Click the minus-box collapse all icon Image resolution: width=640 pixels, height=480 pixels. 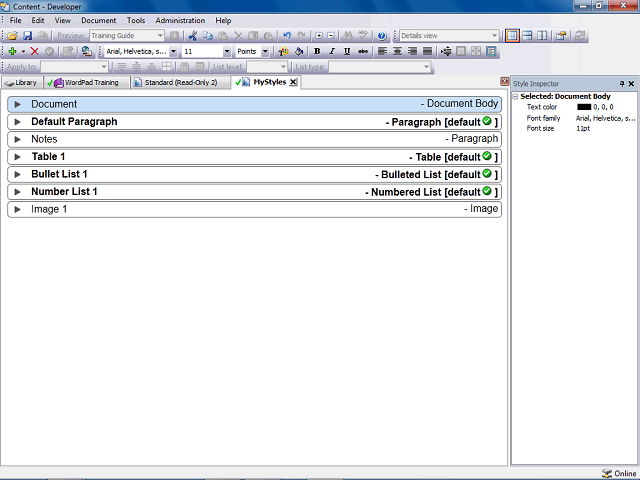(331, 36)
